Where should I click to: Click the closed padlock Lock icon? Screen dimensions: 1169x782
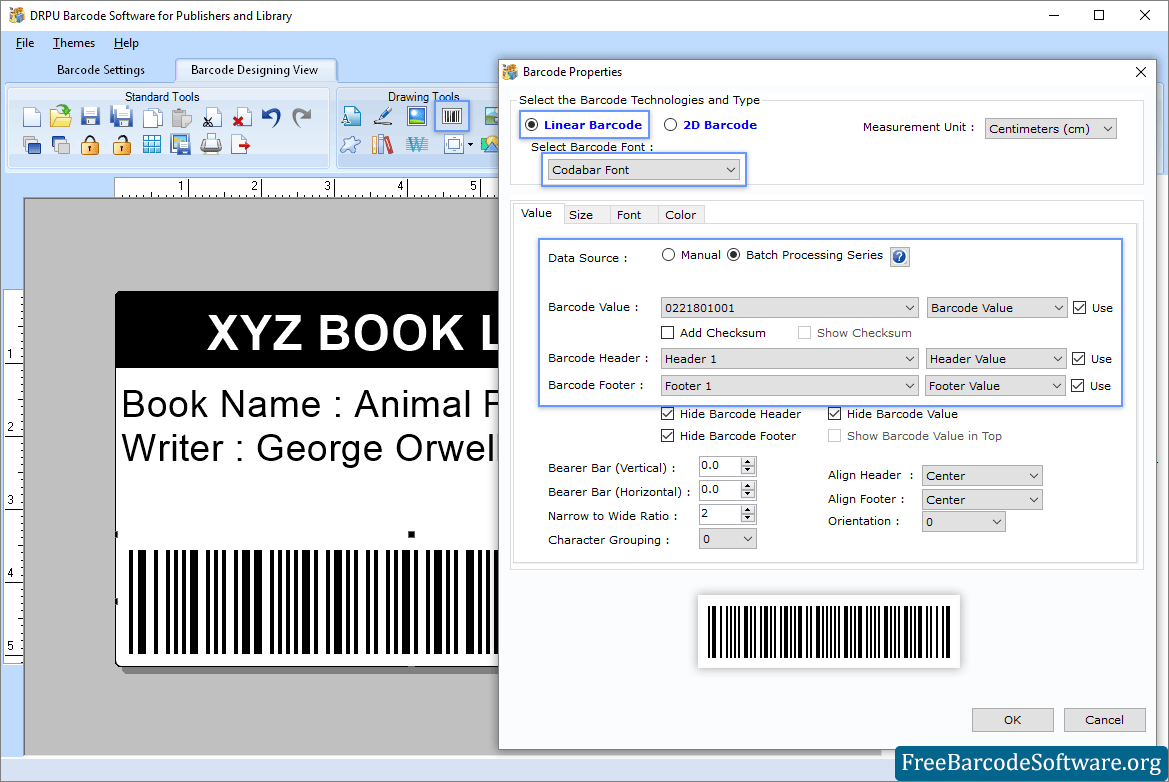[x=90, y=145]
